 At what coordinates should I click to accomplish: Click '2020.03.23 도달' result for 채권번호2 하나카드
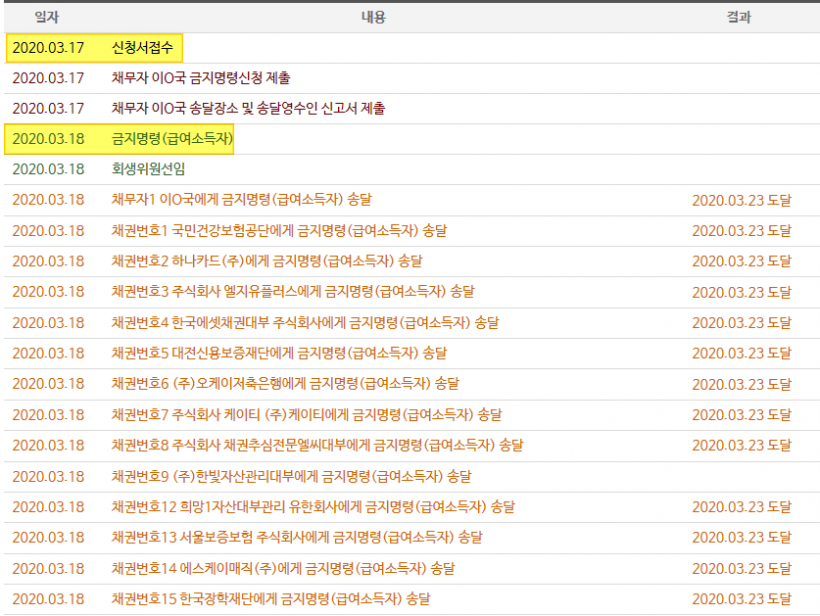point(742,261)
